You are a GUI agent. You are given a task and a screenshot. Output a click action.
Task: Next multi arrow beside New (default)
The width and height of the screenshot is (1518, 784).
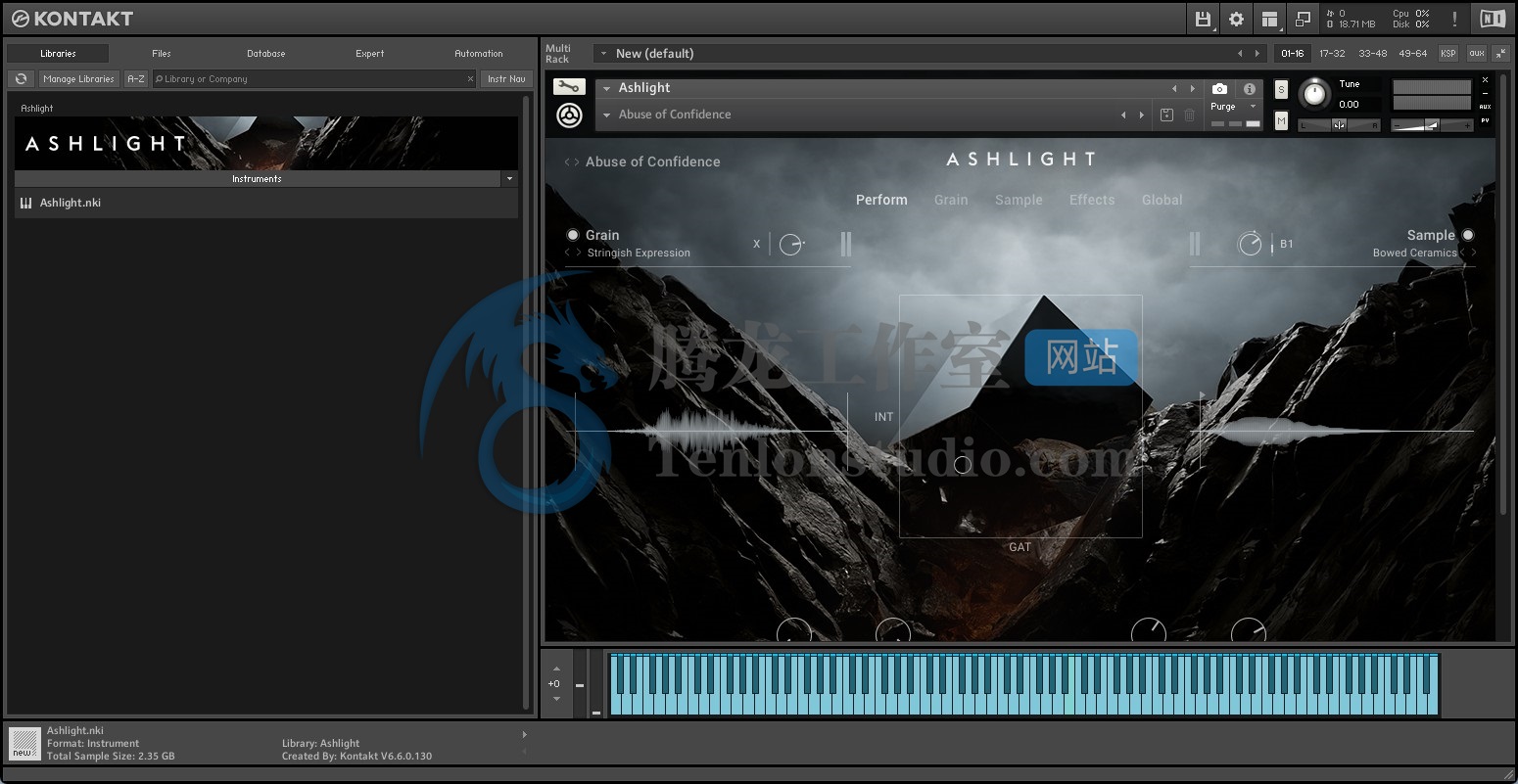pyautogui.click(x=1257, y=53)
